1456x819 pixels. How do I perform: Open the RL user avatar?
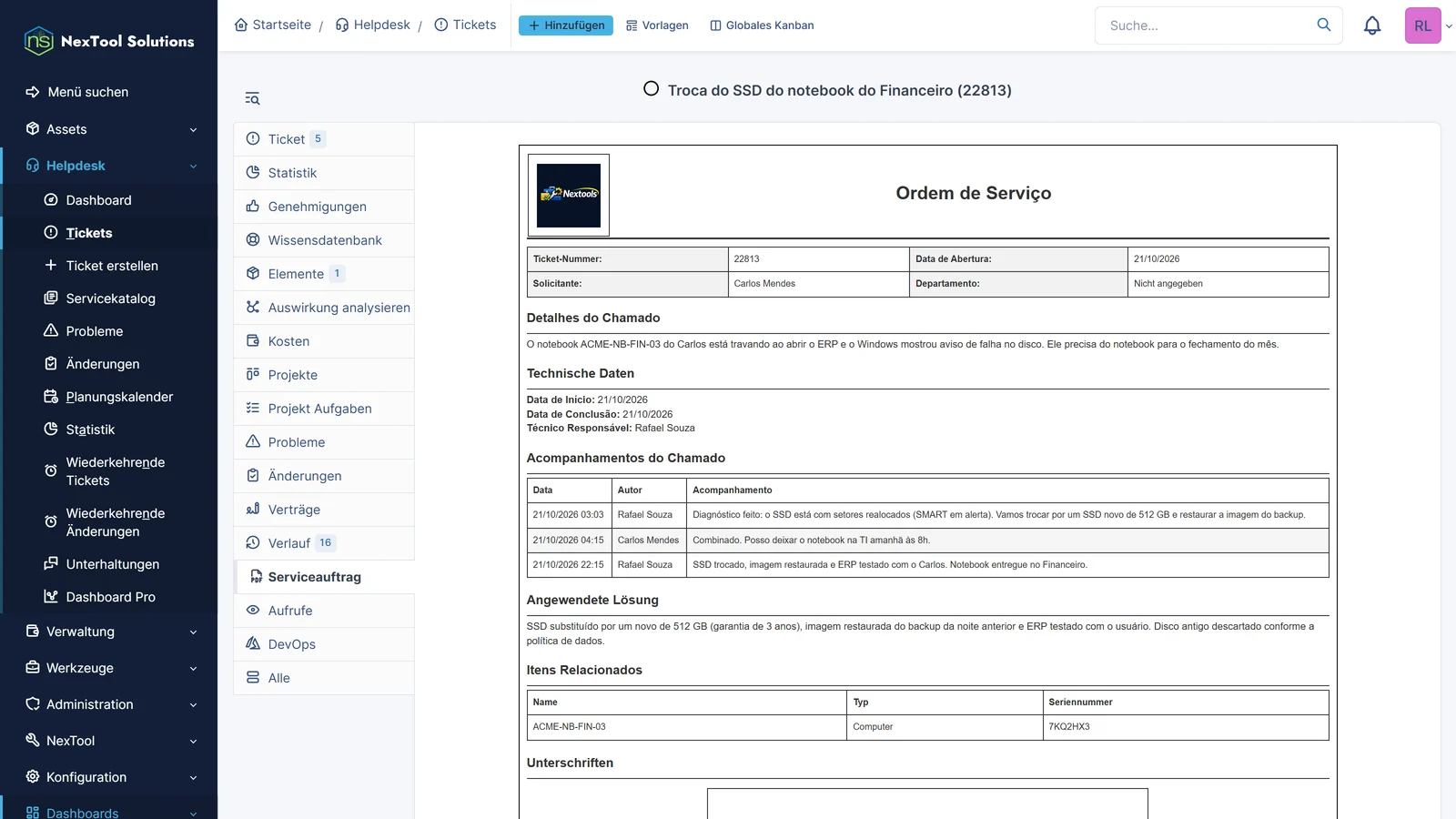[1422, 25]
